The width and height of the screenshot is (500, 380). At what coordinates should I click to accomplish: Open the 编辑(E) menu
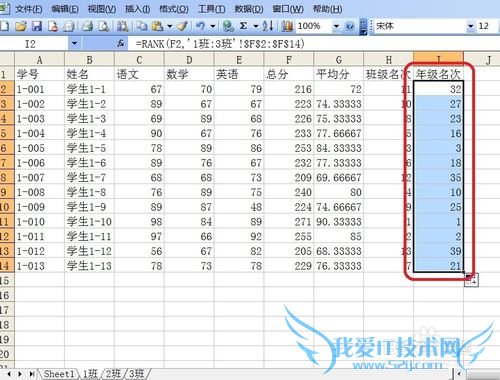65,9
